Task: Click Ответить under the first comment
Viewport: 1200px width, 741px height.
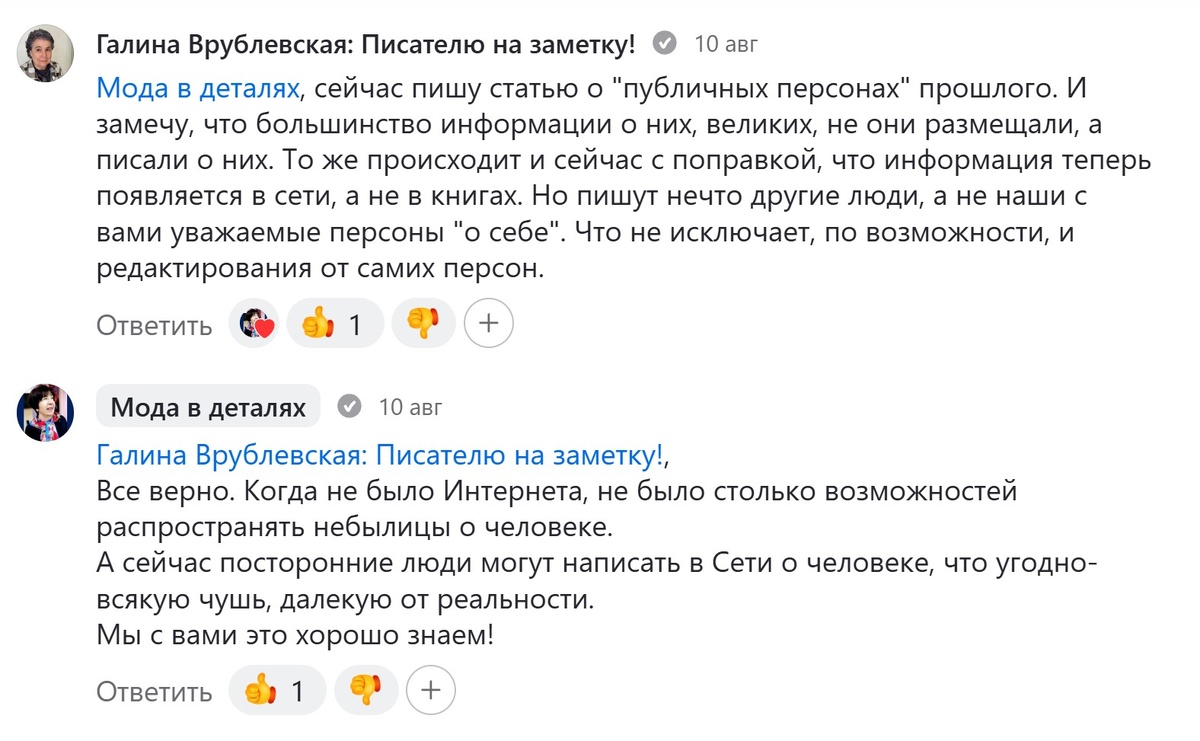Action: [x=153, y=325]
